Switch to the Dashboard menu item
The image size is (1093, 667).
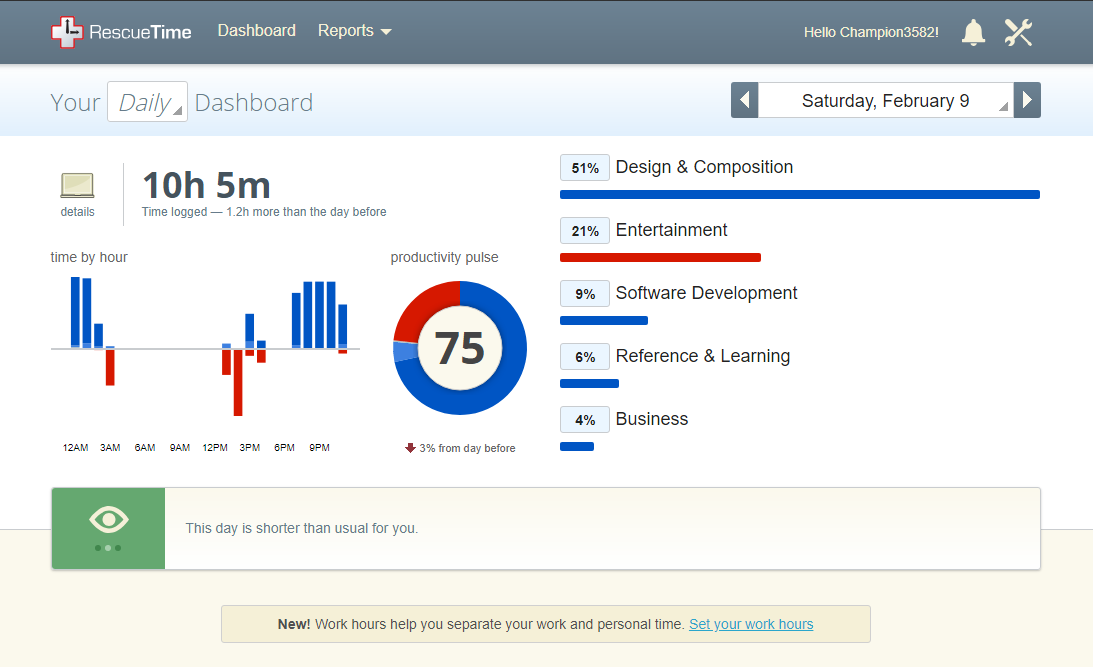(x=256, y=30)
